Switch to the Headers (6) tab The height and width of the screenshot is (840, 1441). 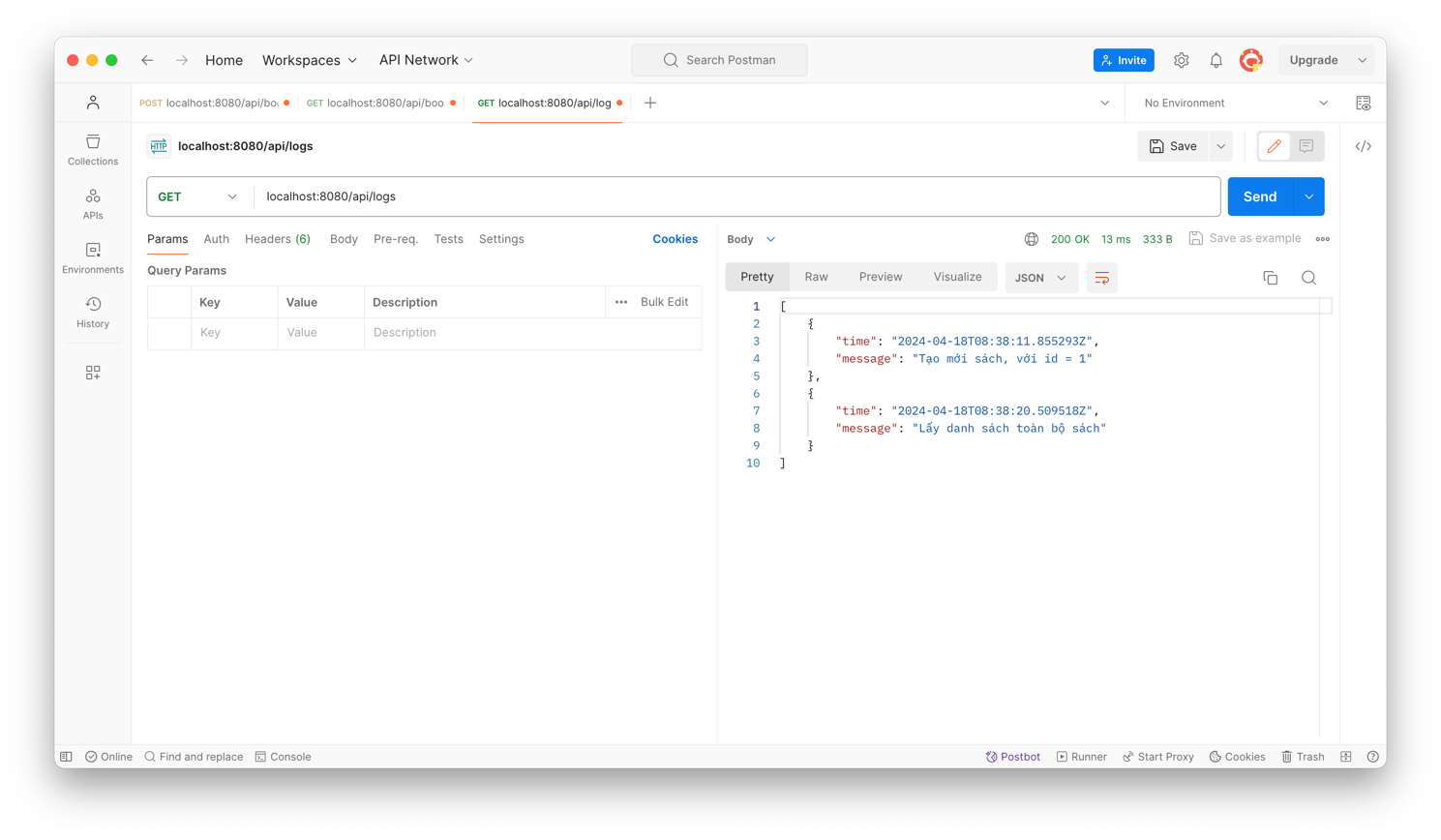click(277, 239)
